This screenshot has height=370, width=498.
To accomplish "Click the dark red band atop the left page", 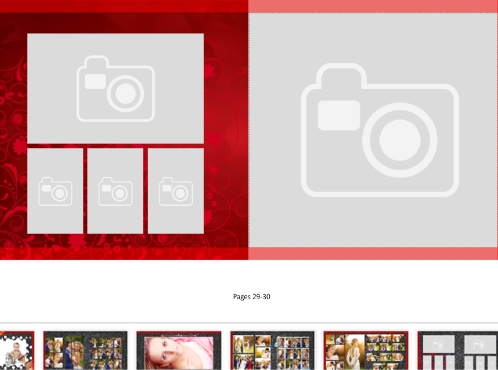I will coord(124,6).
